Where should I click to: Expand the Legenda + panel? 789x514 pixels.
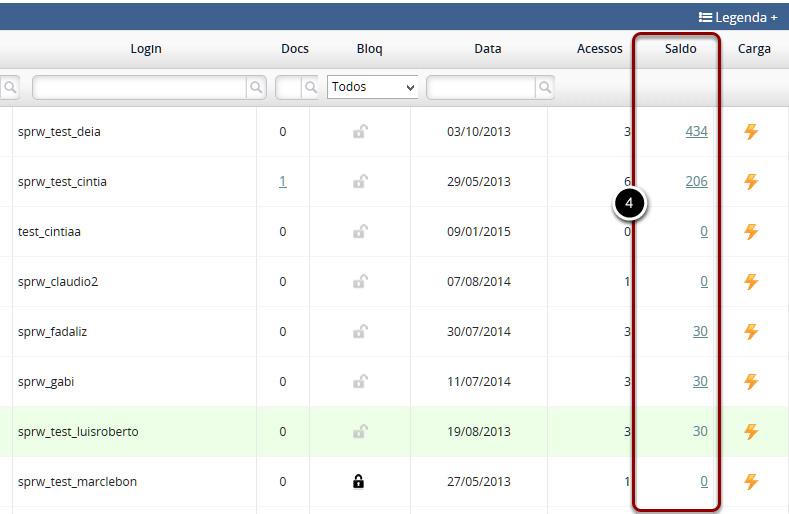738,17
